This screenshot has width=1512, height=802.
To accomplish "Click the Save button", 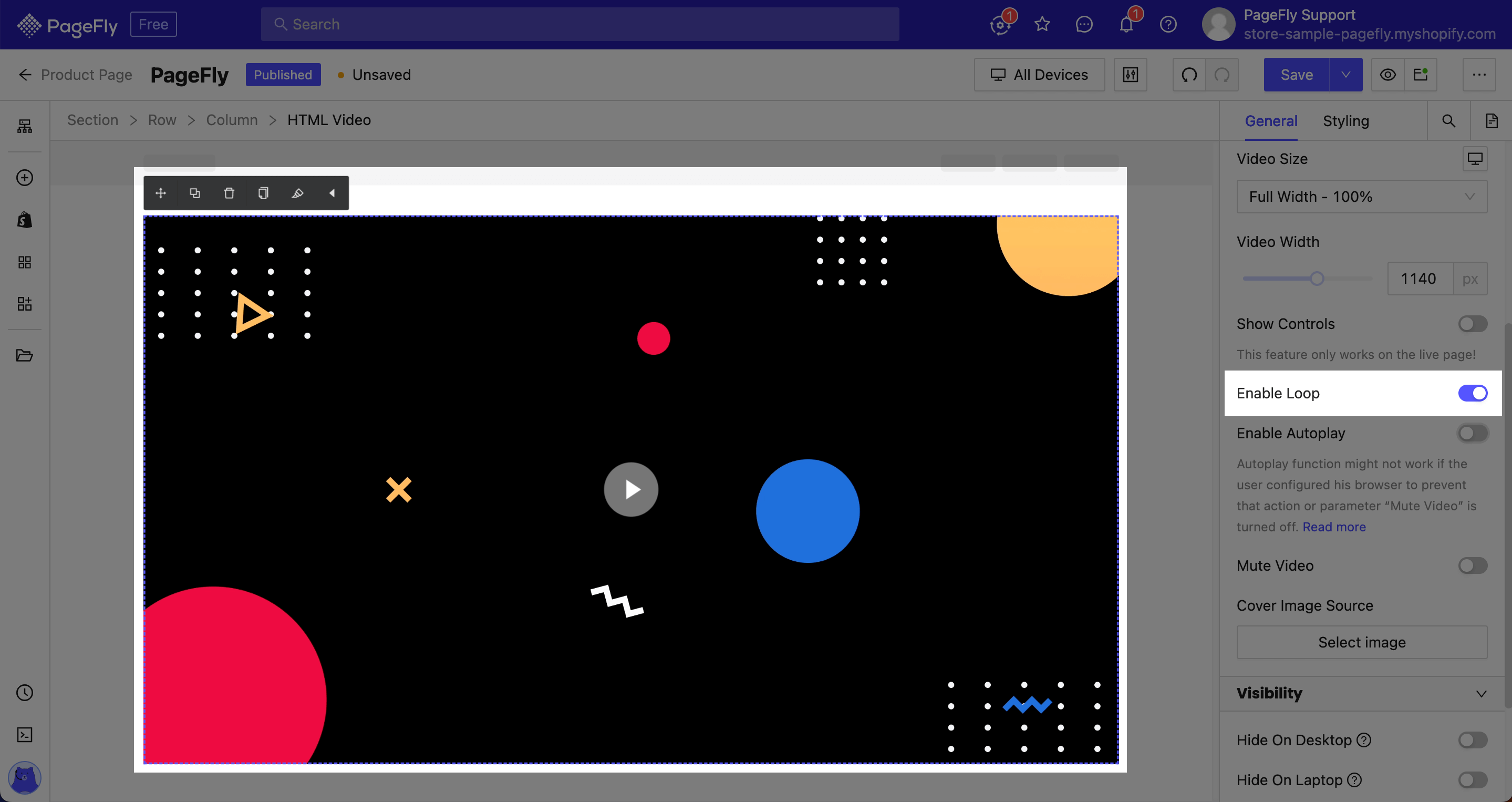I will pos(1297,75).
